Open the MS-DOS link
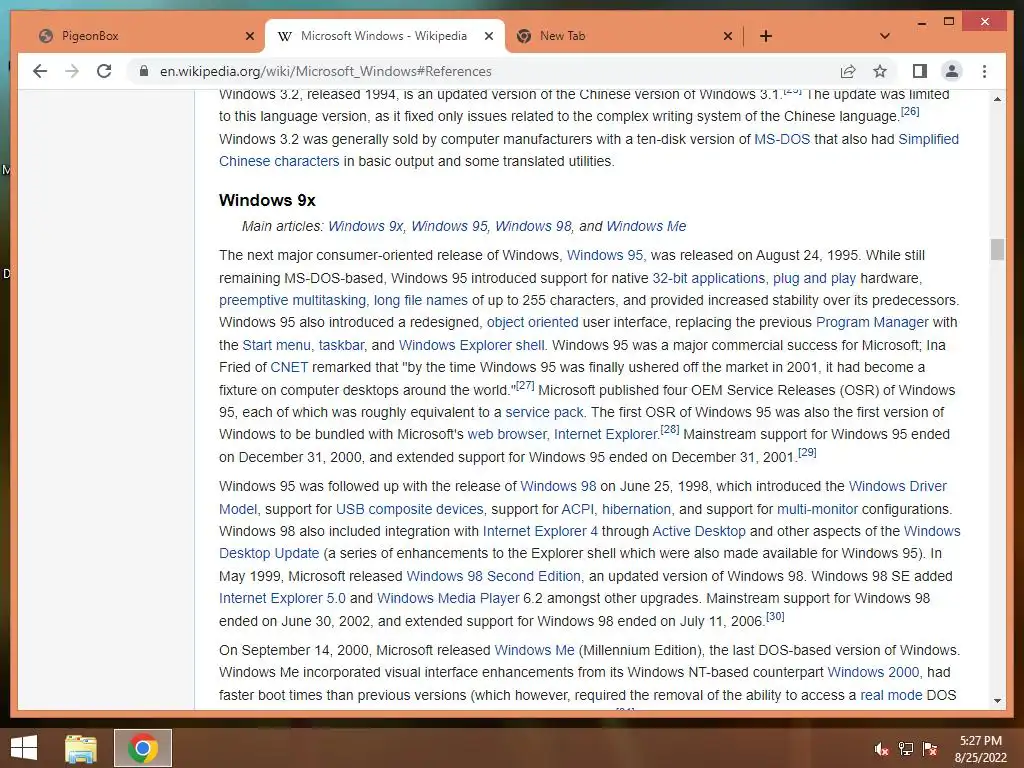Screen dimensions: 1024x768 tap(782, 139)
